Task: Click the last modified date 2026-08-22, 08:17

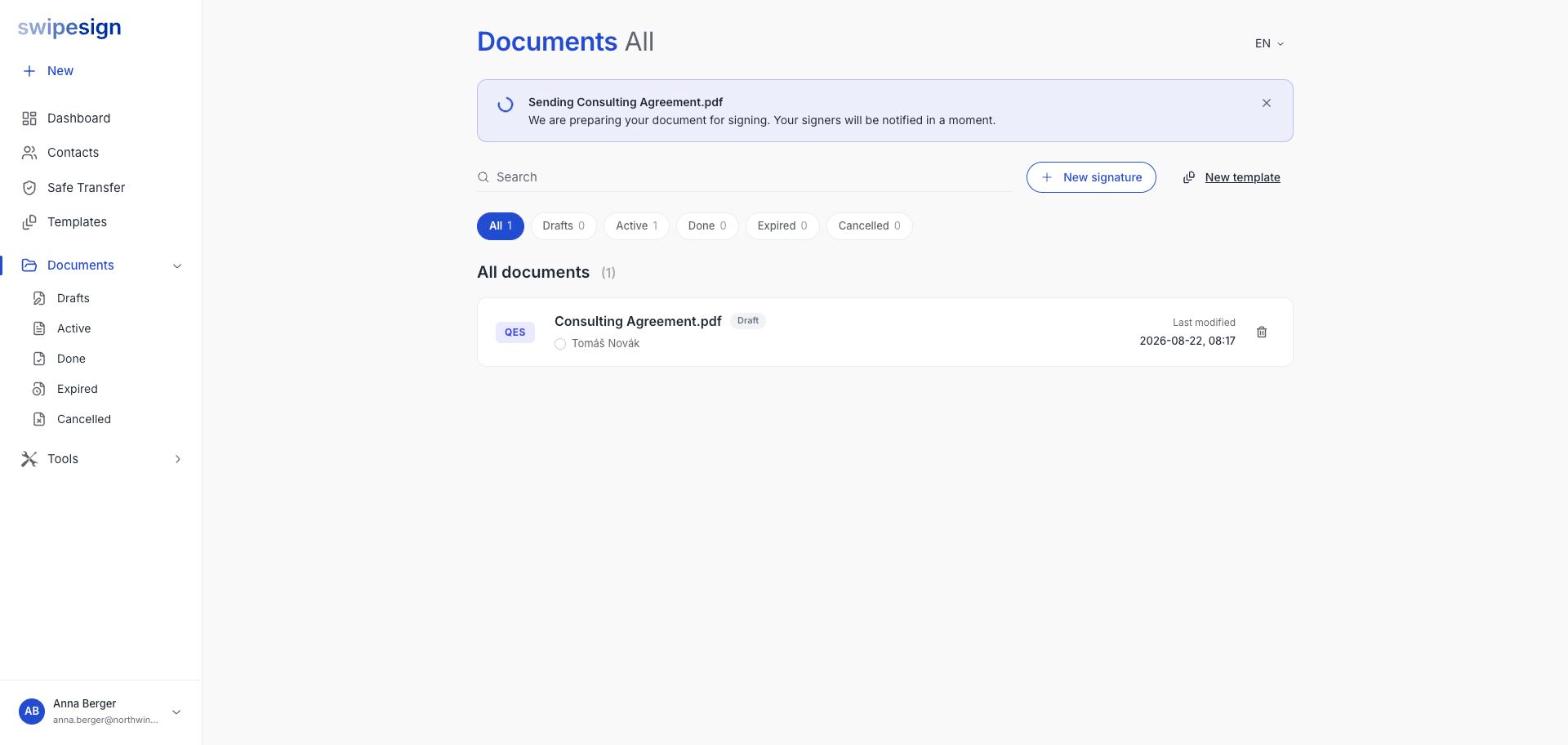Action: (x=1187, y=341)
